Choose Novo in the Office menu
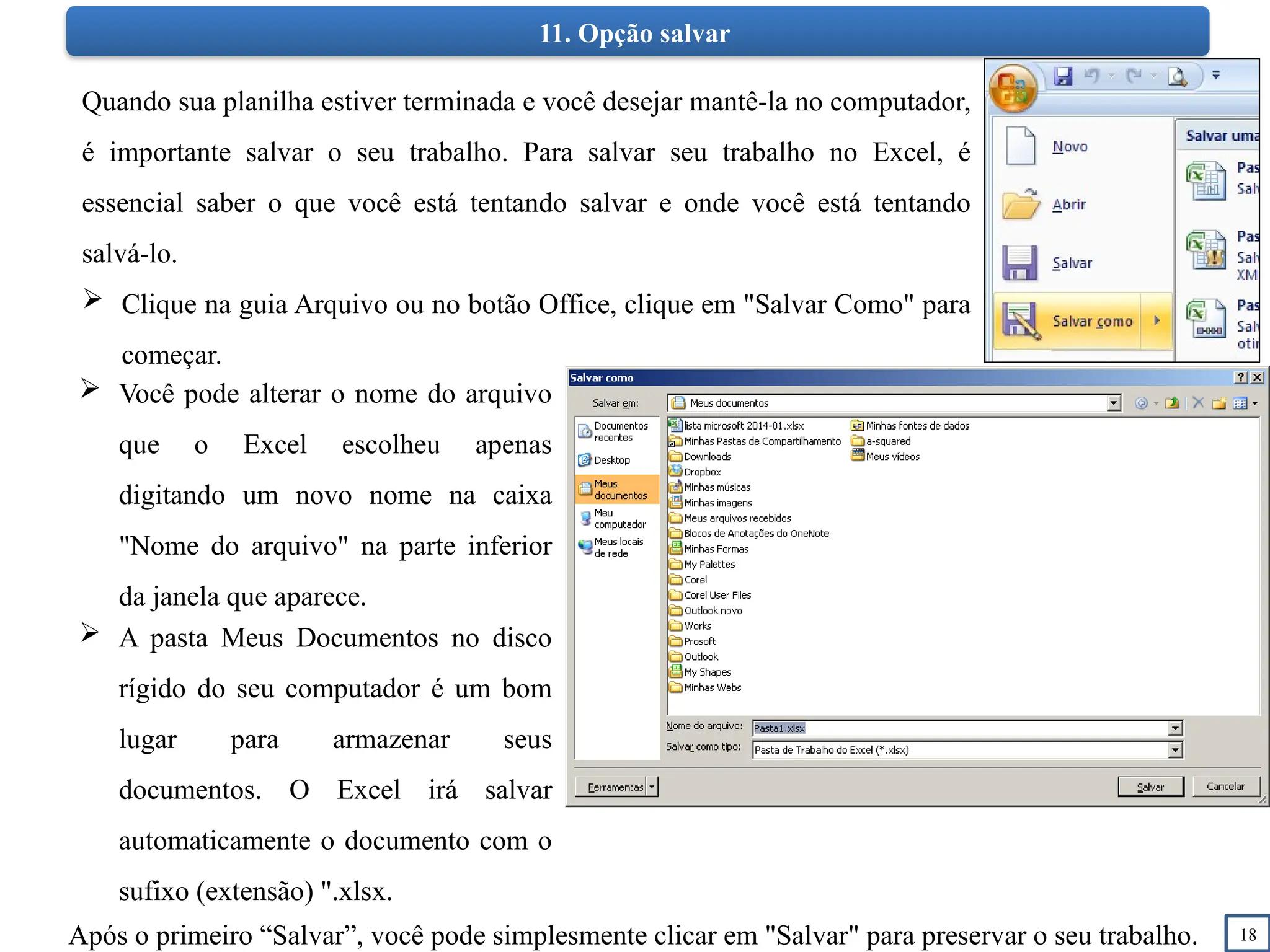The width and height of the screenshot is (1270, 952). pyautogui.click(x=1083, y=146)
